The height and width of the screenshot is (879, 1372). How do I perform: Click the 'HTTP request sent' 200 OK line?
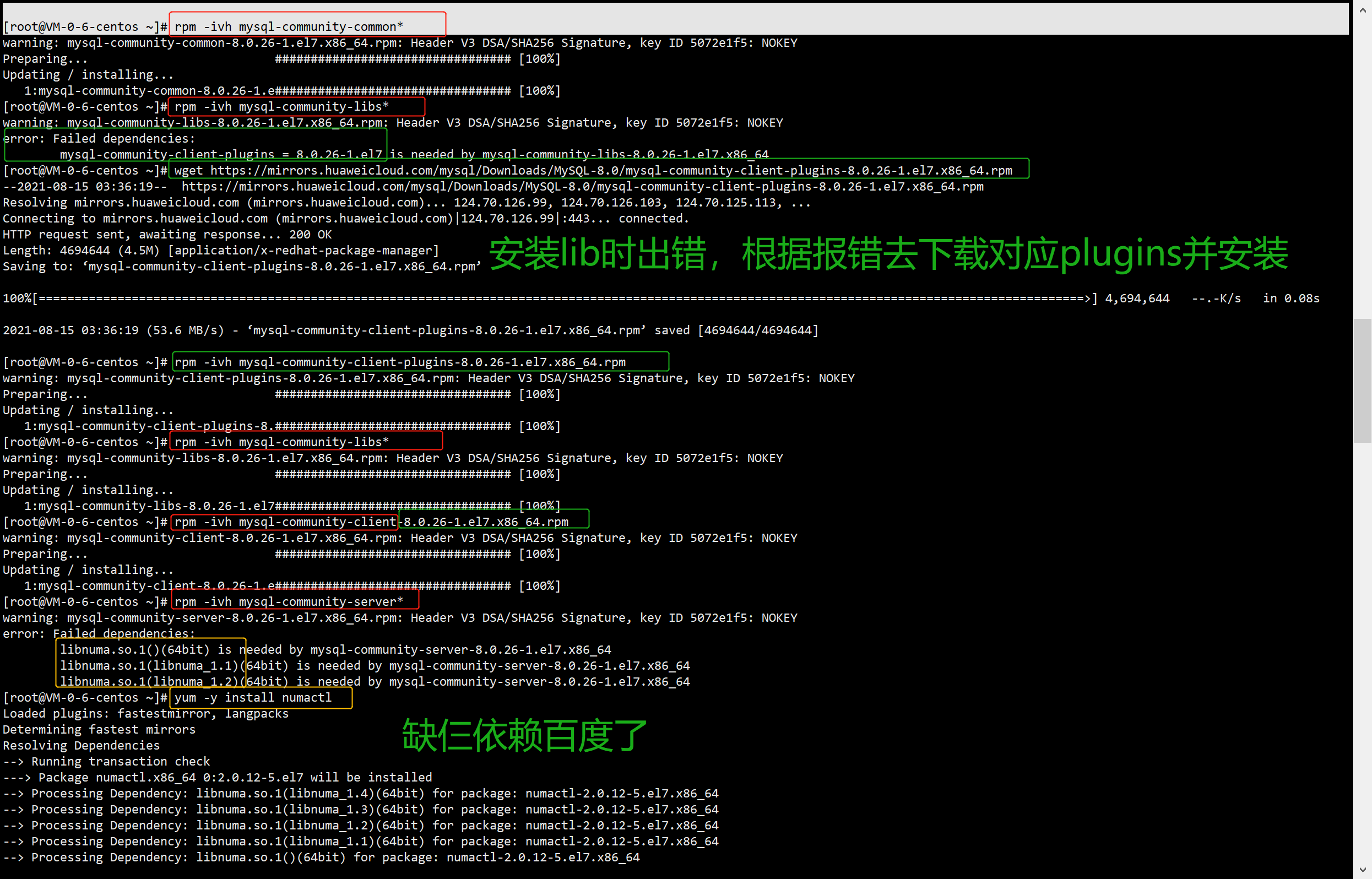tap(167, 235)
